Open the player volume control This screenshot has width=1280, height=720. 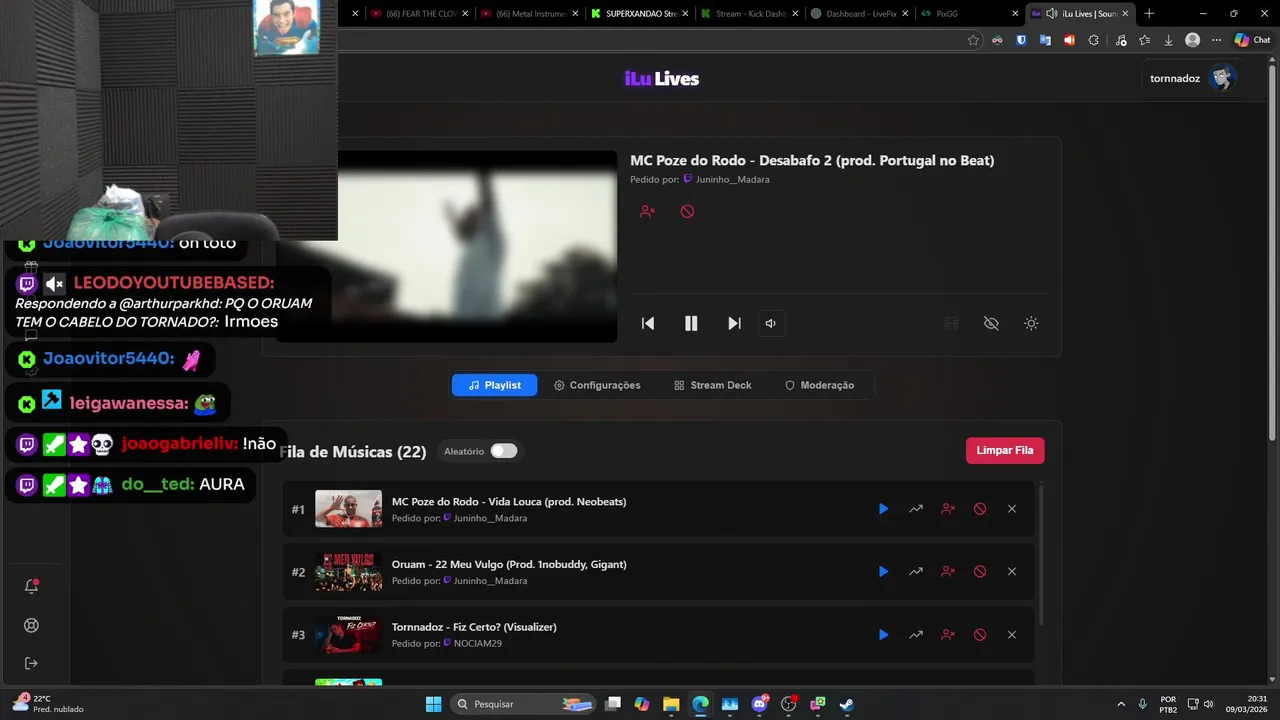771,323
